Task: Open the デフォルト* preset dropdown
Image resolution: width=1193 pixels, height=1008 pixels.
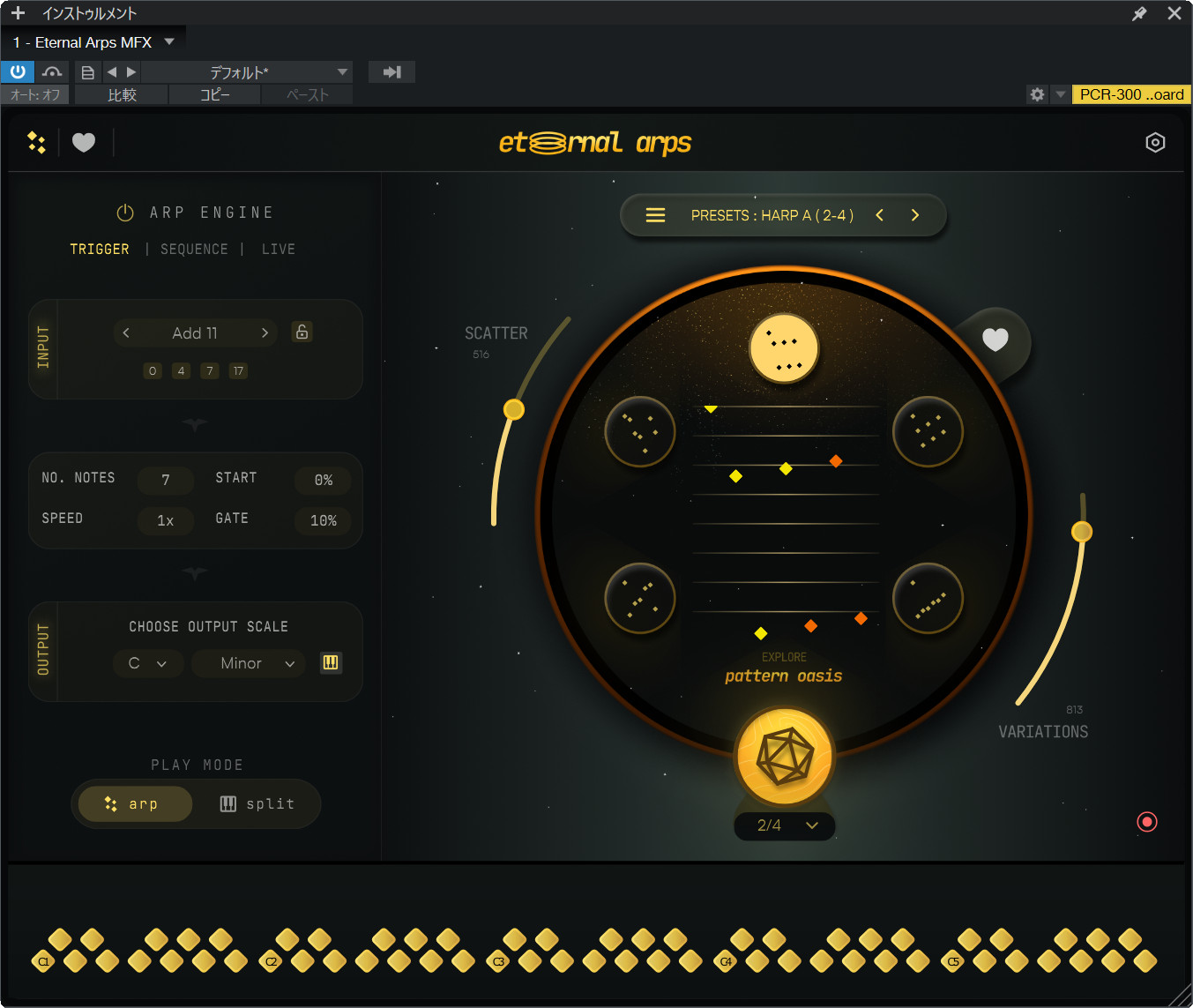Action: click(247, 72)
